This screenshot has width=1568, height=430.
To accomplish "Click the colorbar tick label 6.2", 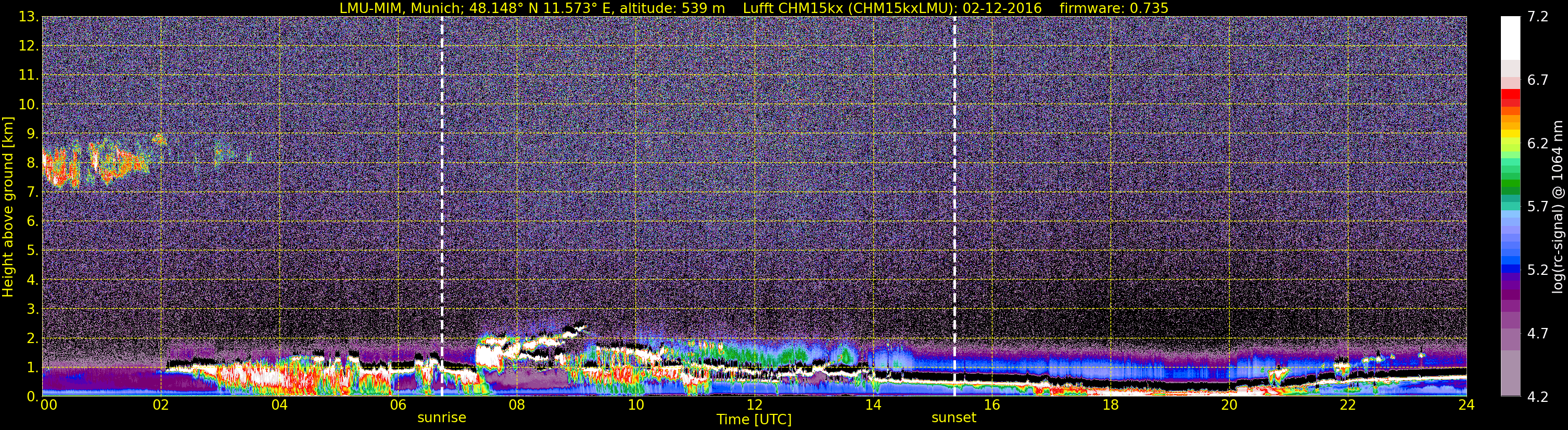I will (1538, 144).
